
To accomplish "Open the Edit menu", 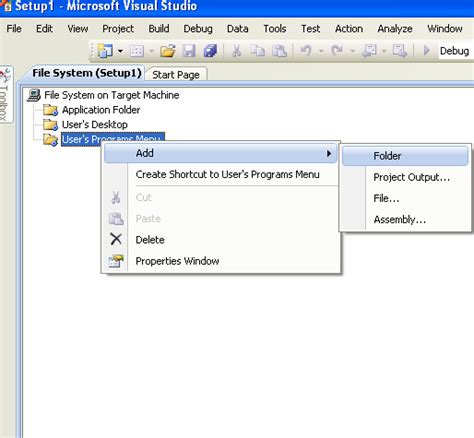I will (44, 29).
